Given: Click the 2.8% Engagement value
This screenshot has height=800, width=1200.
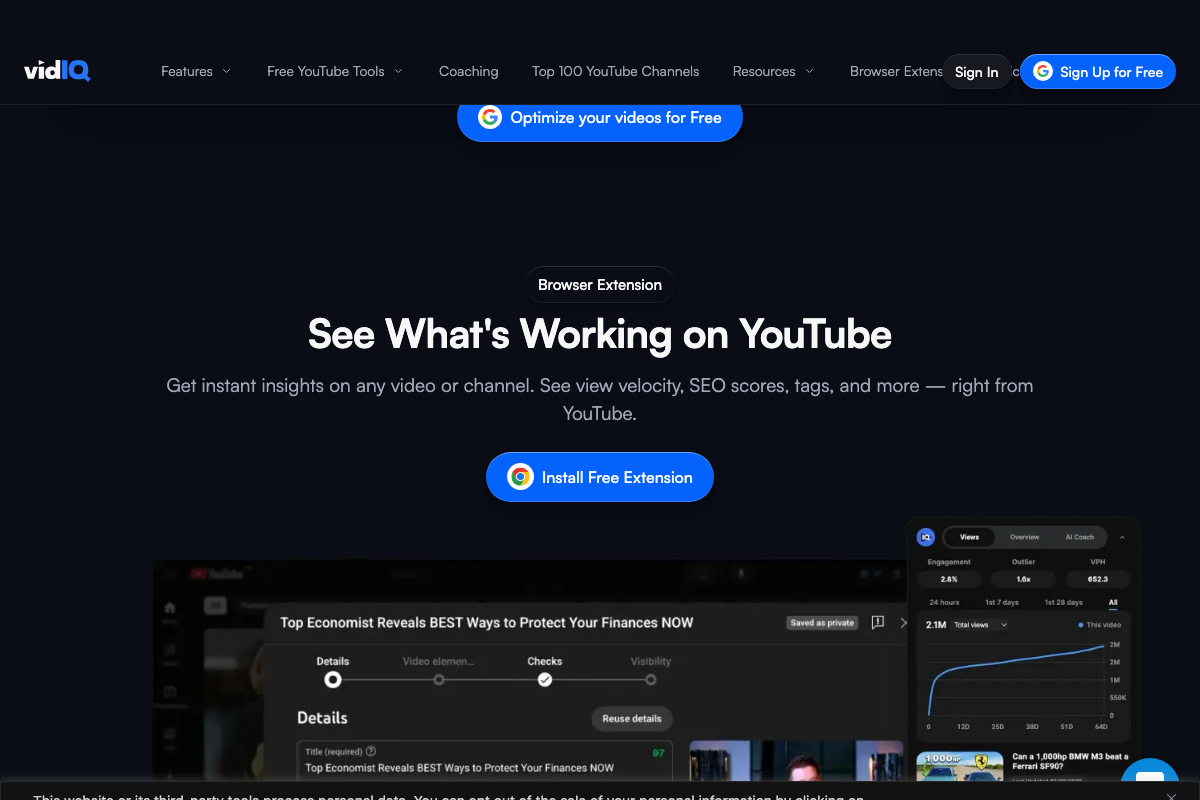Looking at the screenshot, I should point(949,579).
